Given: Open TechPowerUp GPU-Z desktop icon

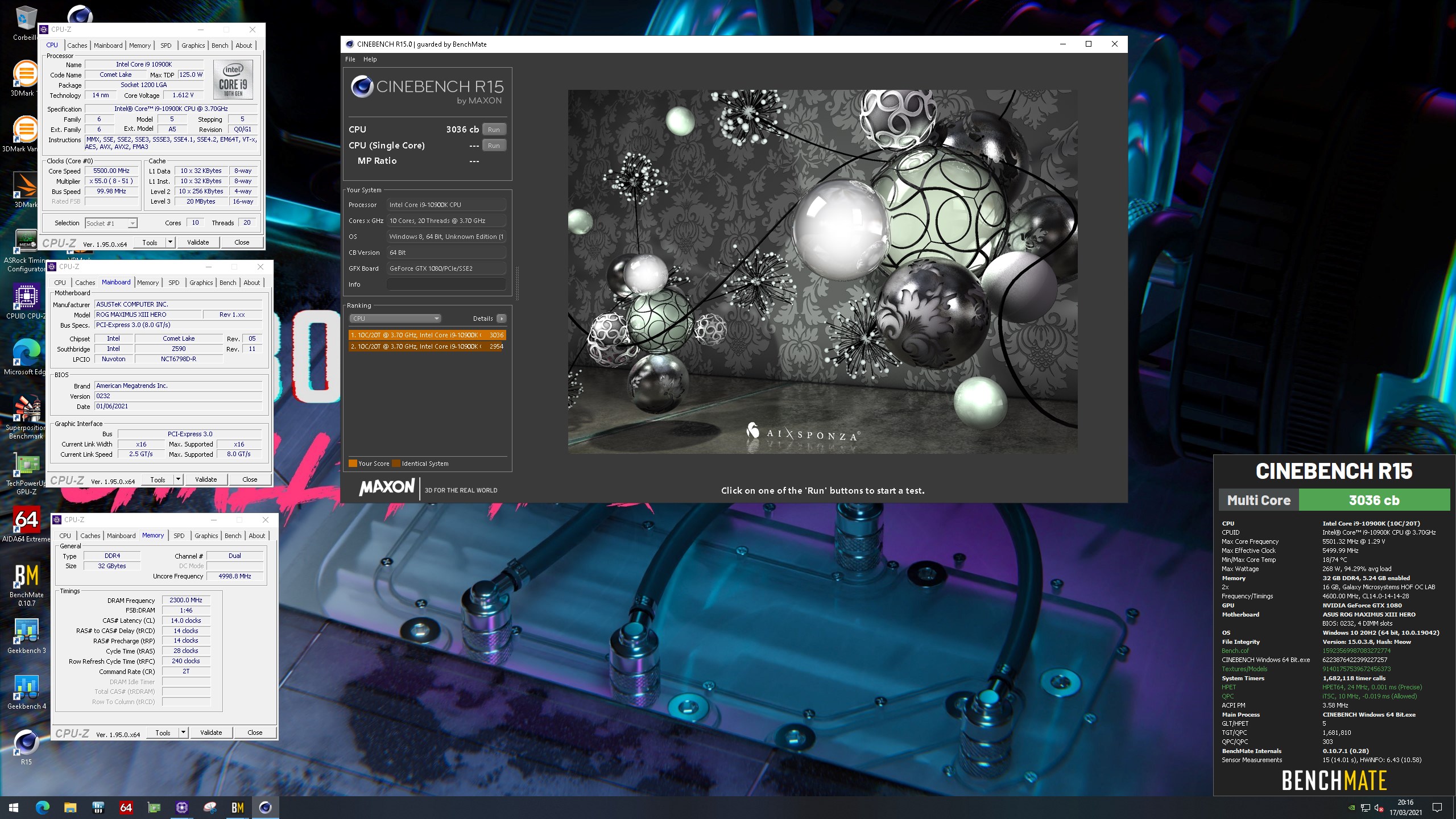Looking at the screenshot, I should (26, 474).
